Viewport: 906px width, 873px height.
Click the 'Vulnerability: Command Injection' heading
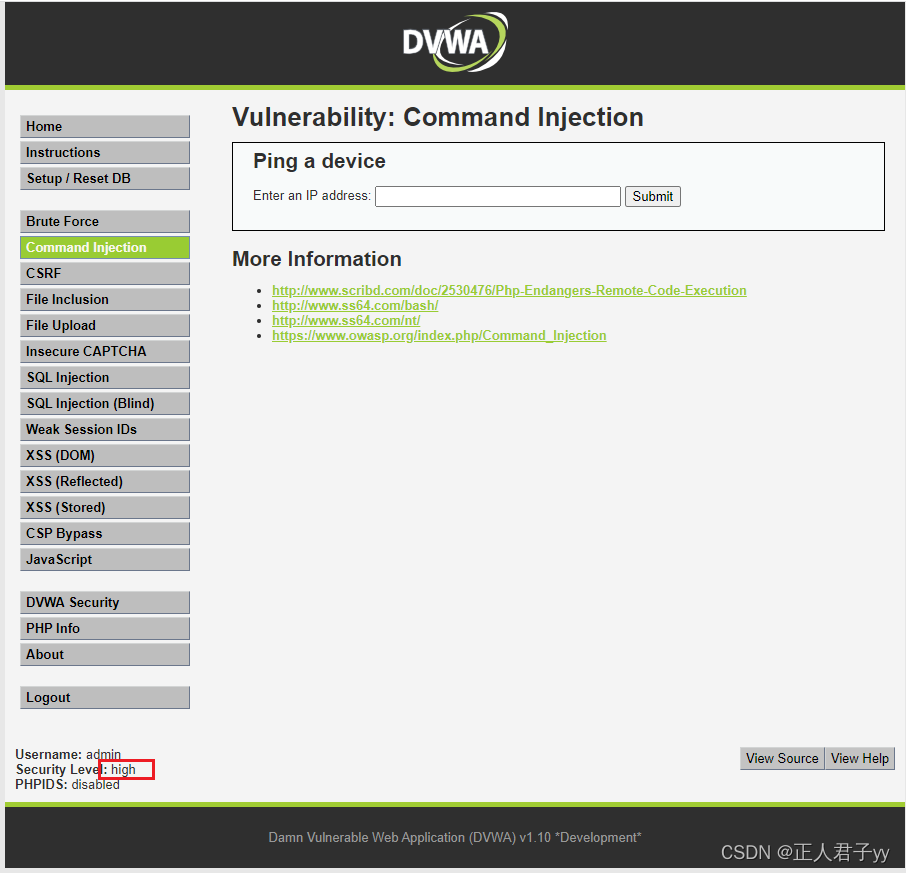point(437,117)
